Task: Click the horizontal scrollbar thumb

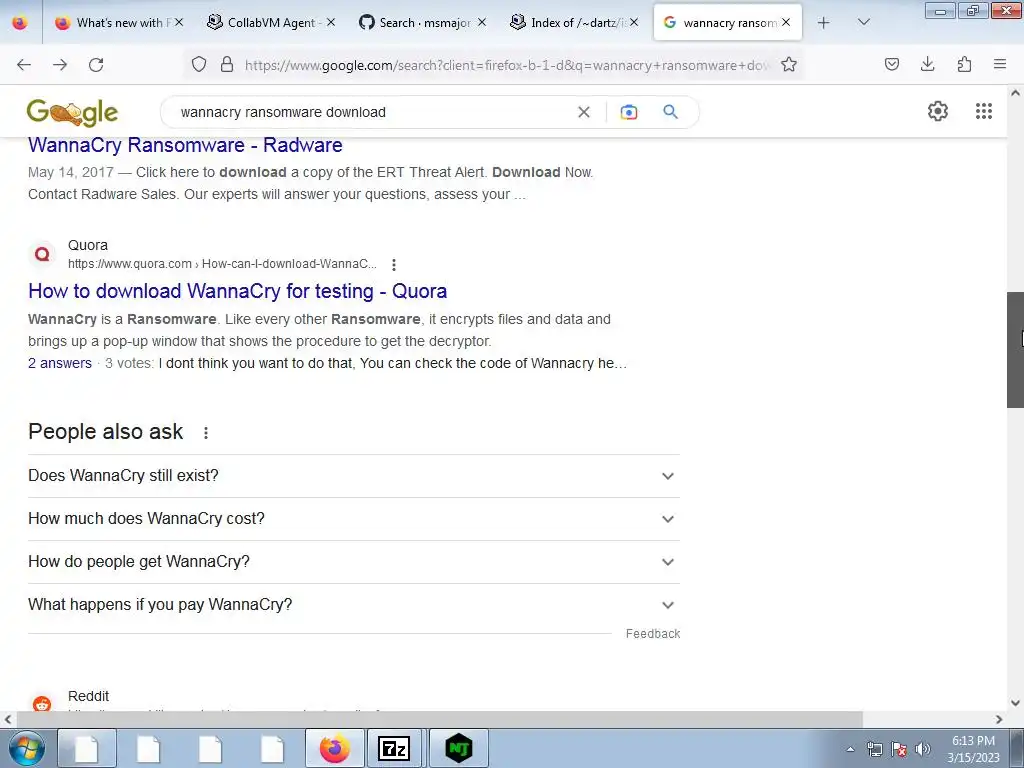Action: pyautogui.click(x=439, y=719)
